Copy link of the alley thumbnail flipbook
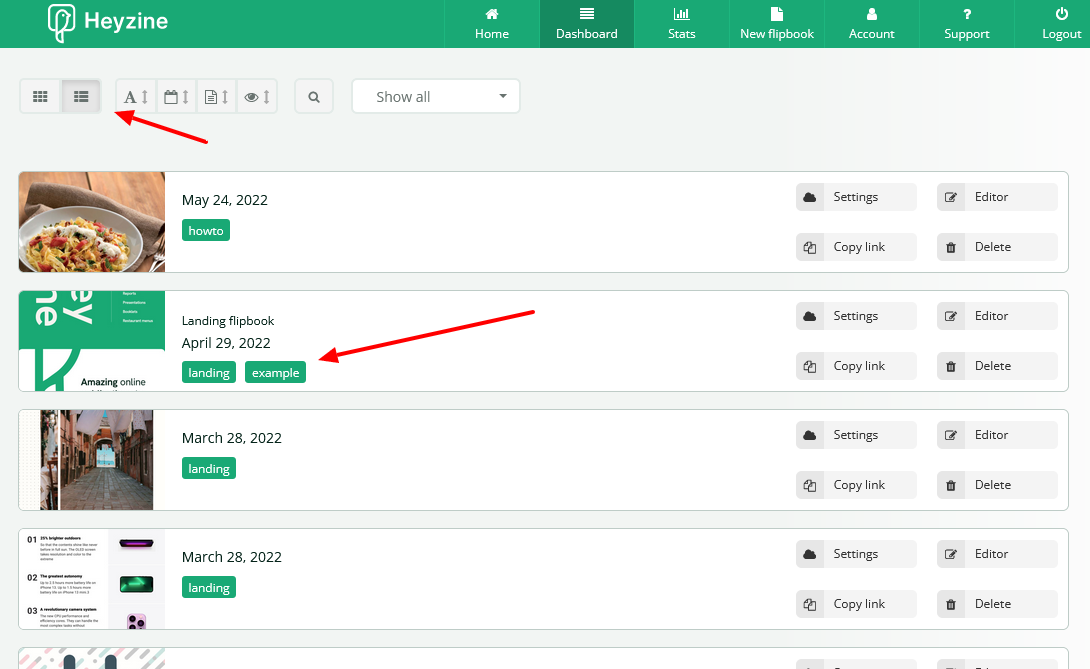The width and height of the screenshot is (1090, 669). (856, 485)
